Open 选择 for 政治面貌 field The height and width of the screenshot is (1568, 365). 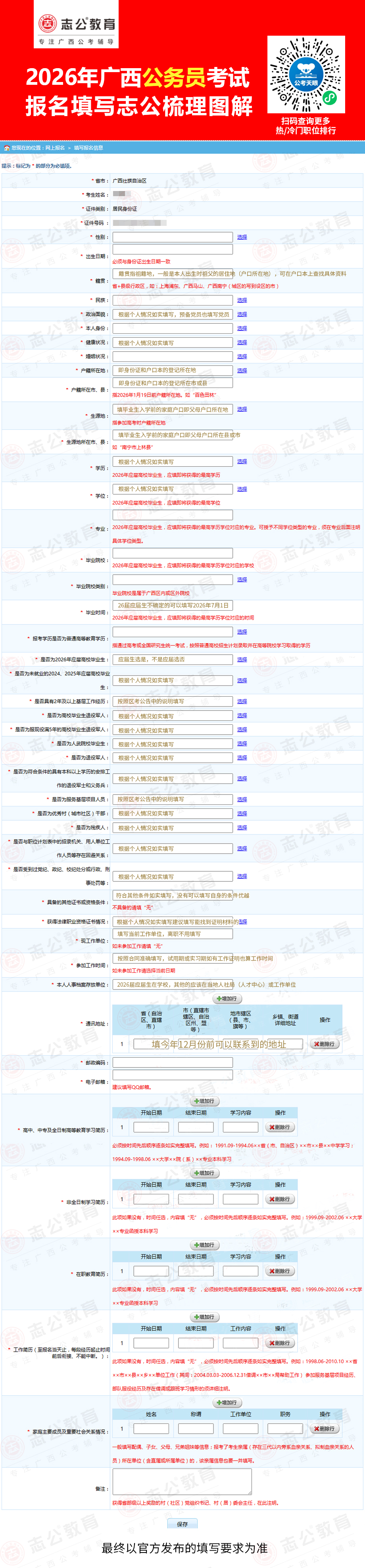[242, 314]
